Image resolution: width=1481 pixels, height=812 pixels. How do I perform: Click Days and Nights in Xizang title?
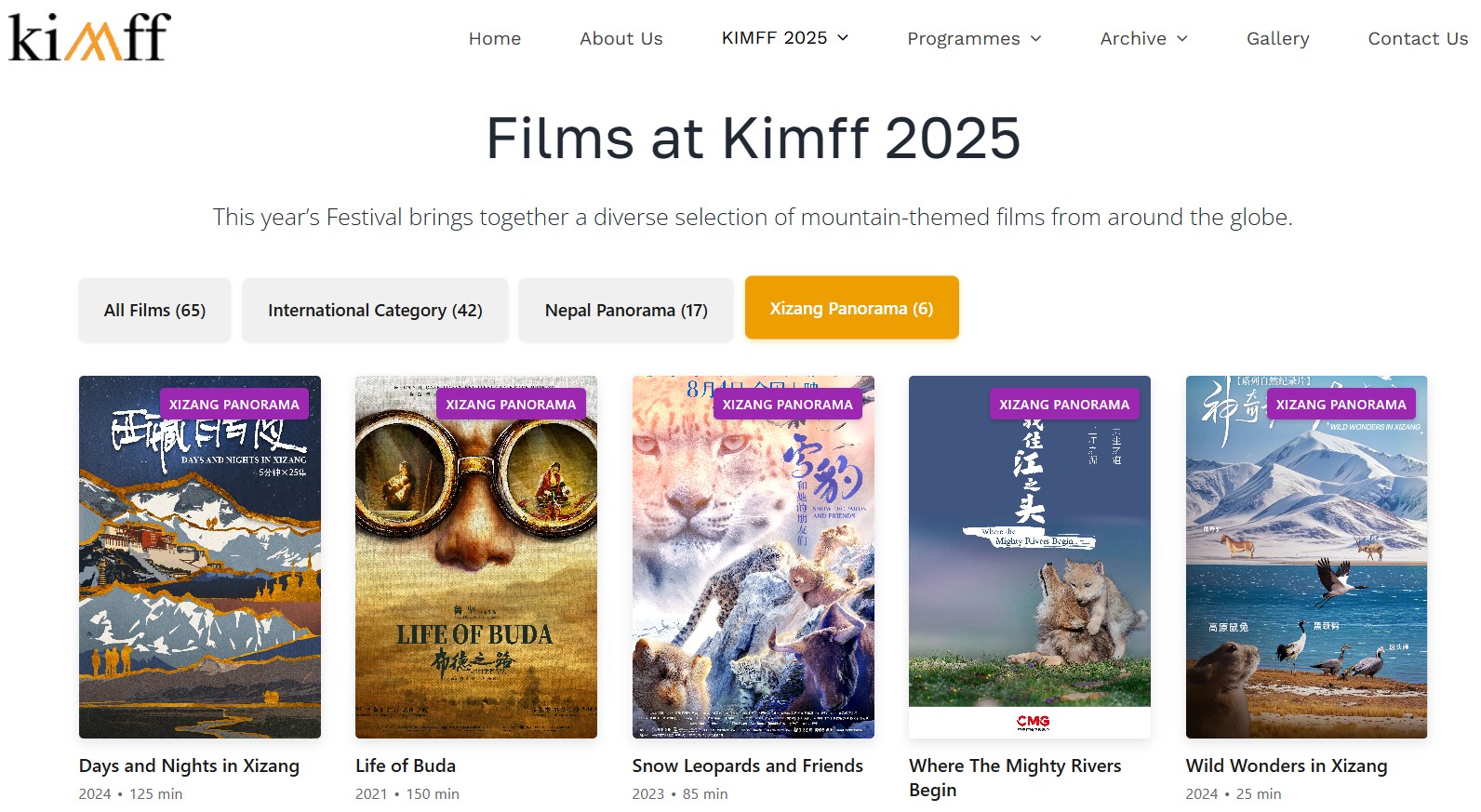189,765
